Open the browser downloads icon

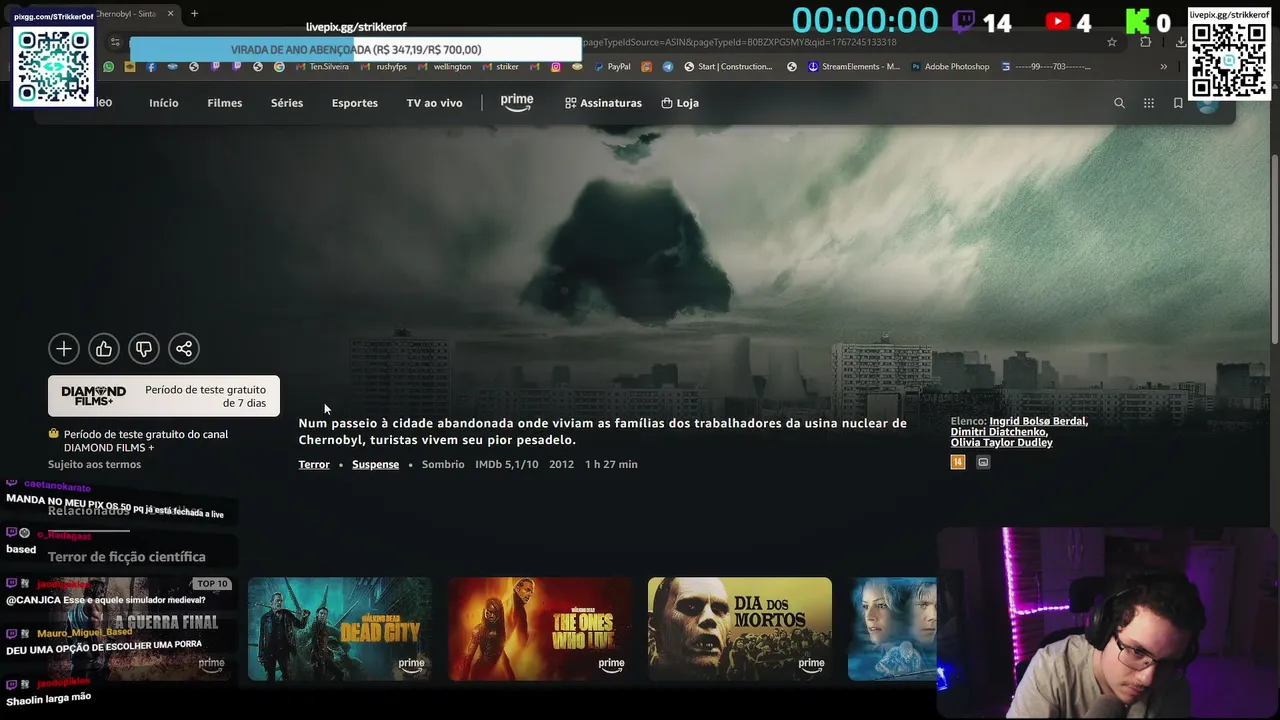pos(1180,42)
